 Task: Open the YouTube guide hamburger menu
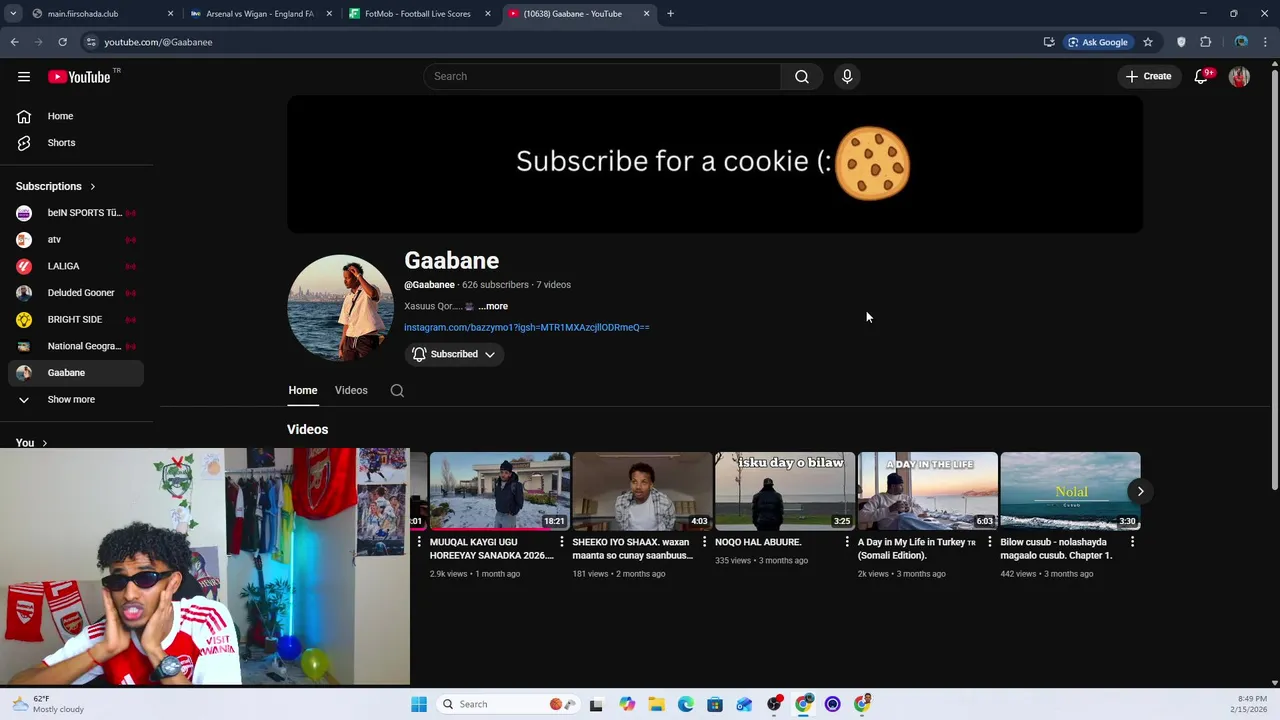point(24,76)
